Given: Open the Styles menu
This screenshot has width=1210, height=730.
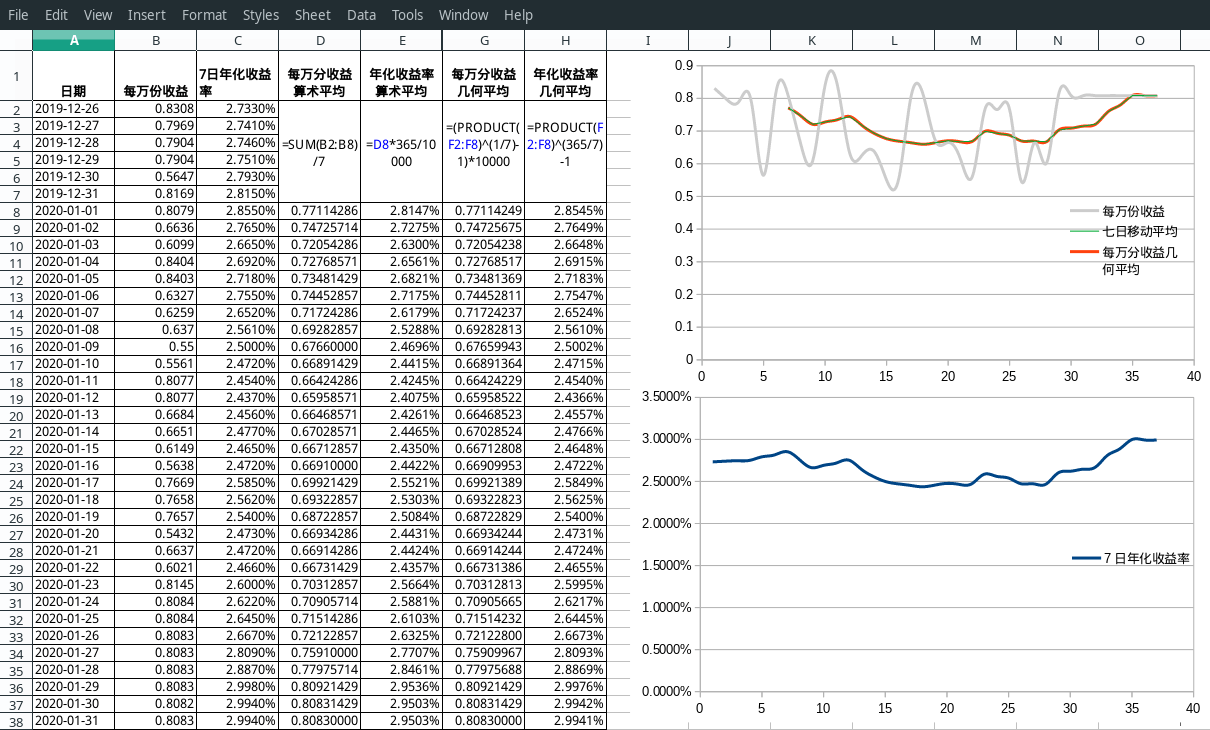Looking at the screenshot, I should coord(261,15).
